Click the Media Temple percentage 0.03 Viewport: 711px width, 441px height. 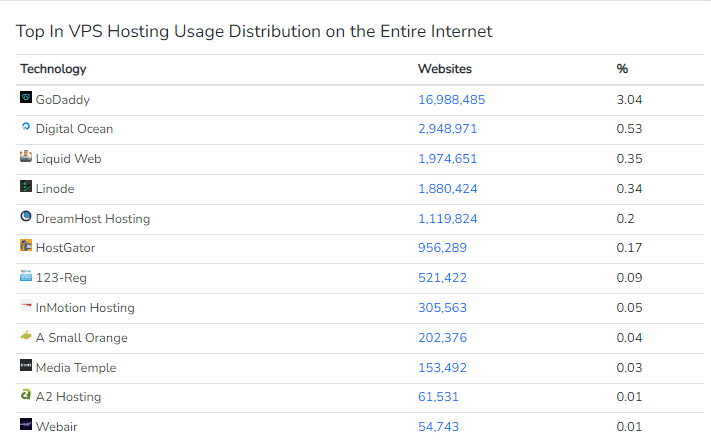629,368
